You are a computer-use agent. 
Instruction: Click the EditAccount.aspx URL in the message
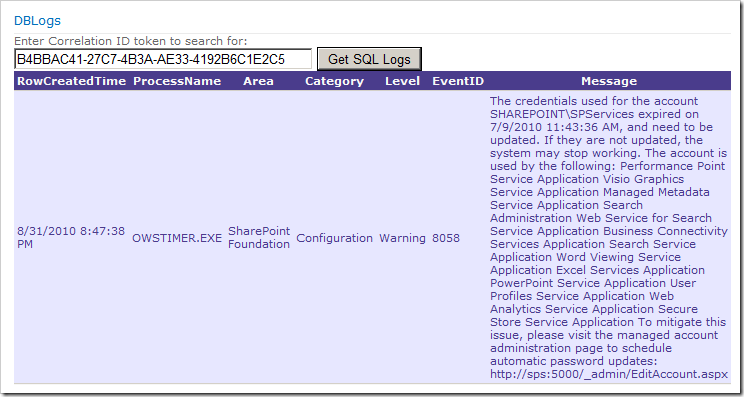coord(609,374)
